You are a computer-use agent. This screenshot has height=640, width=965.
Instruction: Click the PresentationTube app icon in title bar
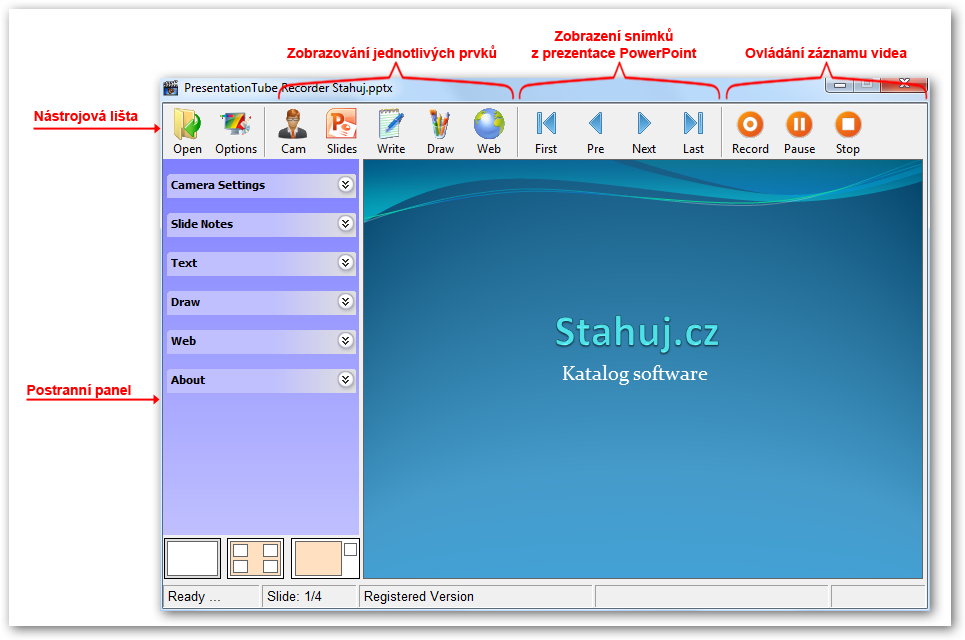[x=170, y=87]
